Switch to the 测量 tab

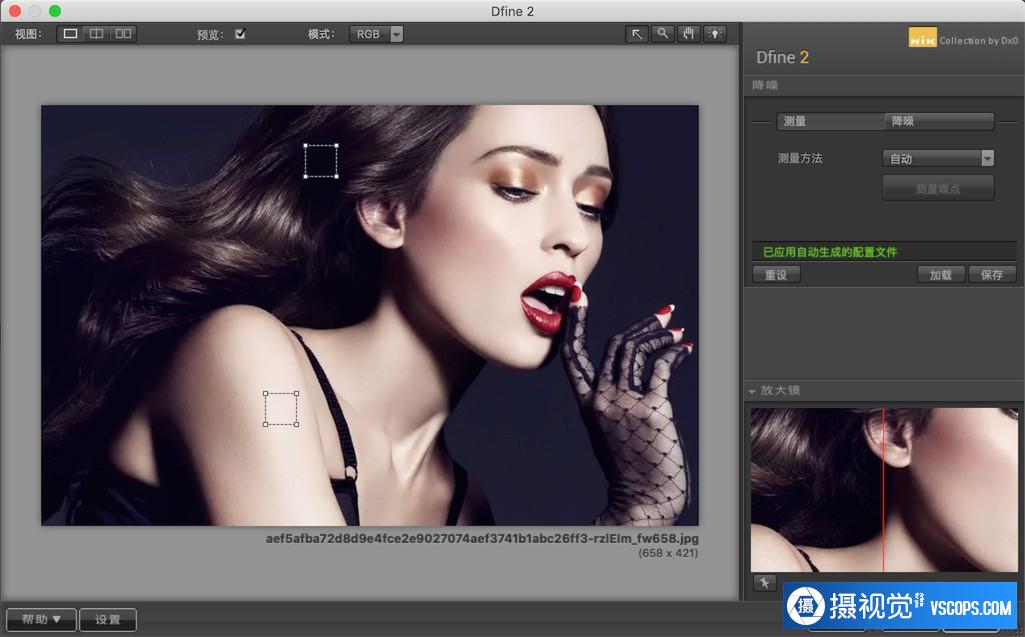[x=830, y=121]
